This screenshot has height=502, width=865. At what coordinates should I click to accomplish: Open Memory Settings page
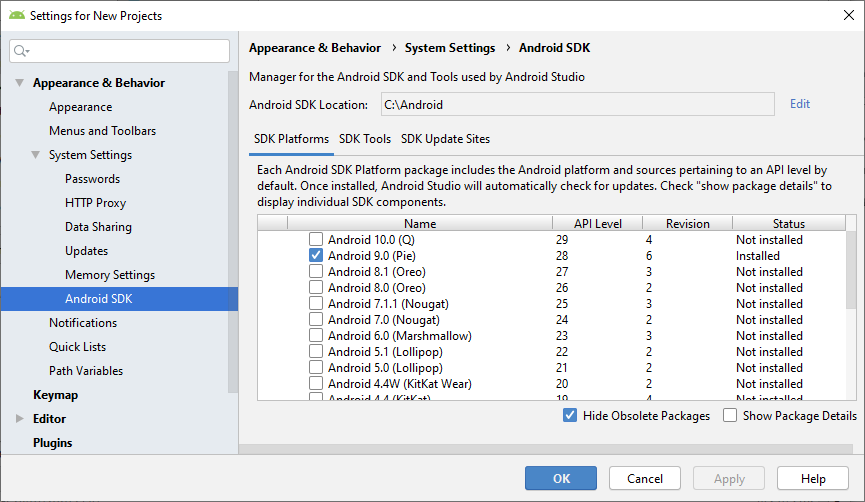tap(110, 275)
